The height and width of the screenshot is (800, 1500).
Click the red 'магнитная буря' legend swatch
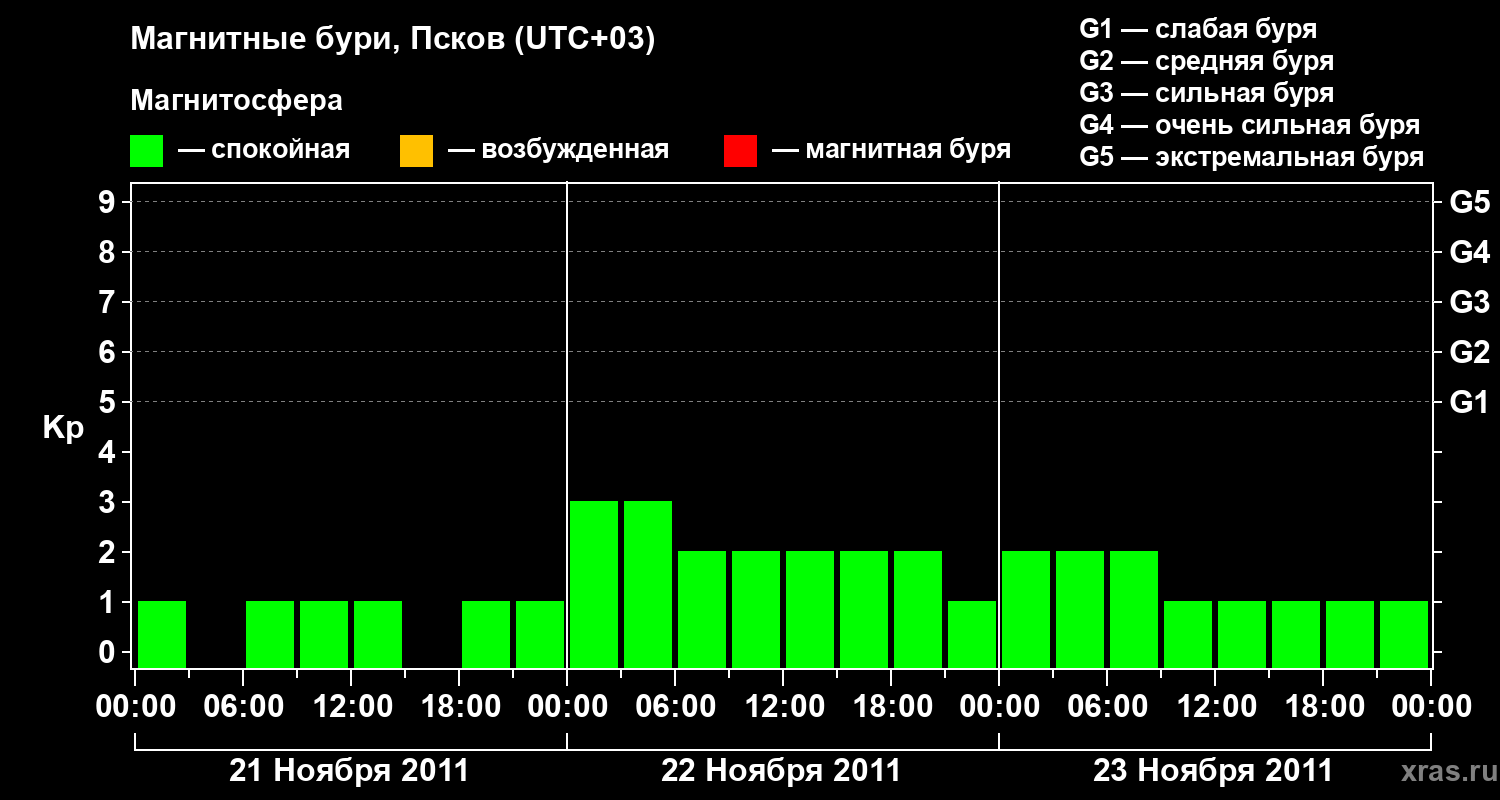[x=740, y=151]
